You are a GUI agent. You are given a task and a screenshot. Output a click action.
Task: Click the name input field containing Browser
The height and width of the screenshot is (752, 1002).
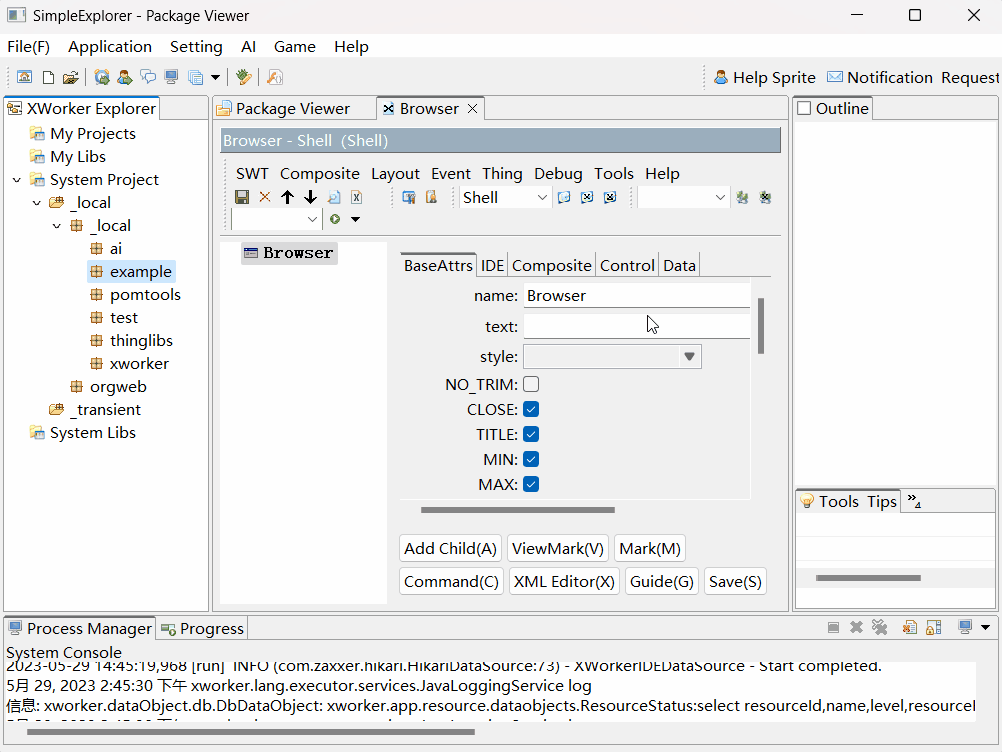click(636, 296)
